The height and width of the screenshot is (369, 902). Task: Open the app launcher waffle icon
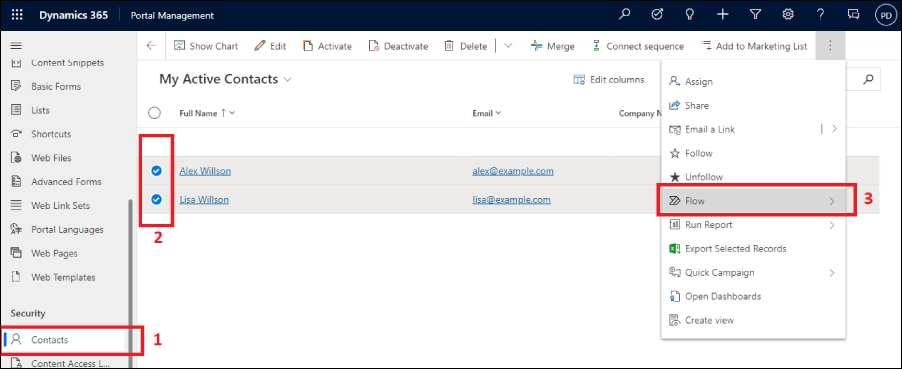(17, 16)
